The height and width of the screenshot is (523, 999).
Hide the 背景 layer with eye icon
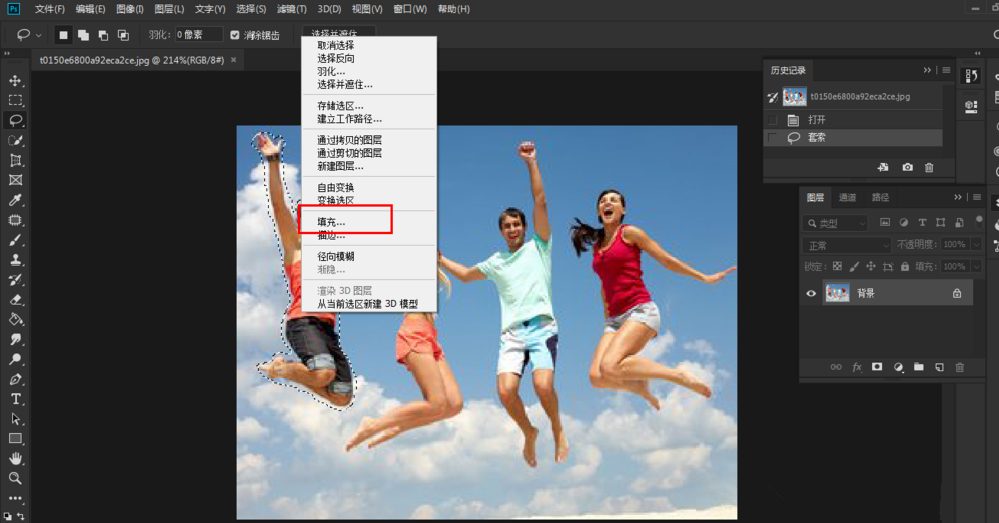[x=811, y=294]
